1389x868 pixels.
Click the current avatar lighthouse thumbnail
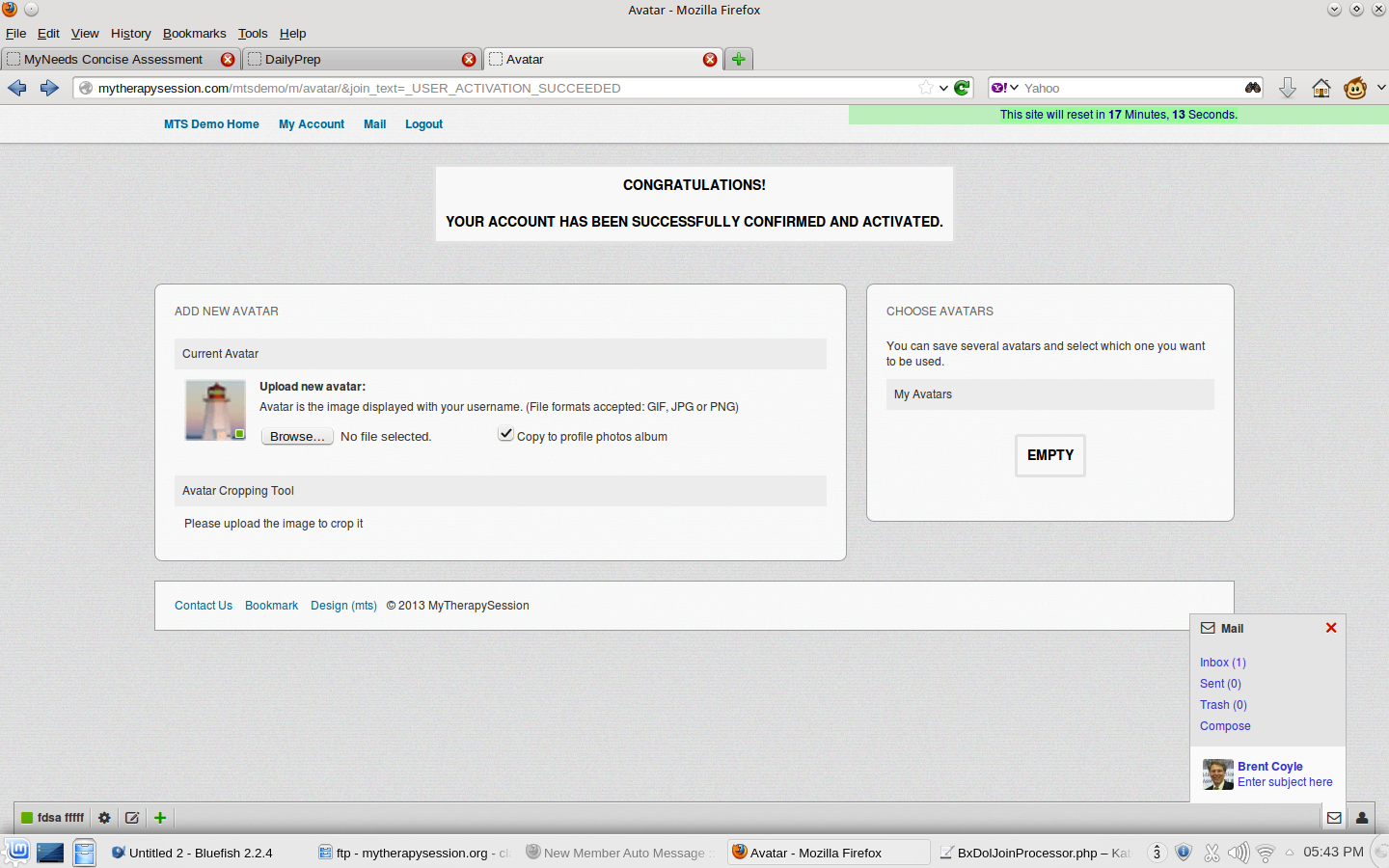(x=215, y=410)
